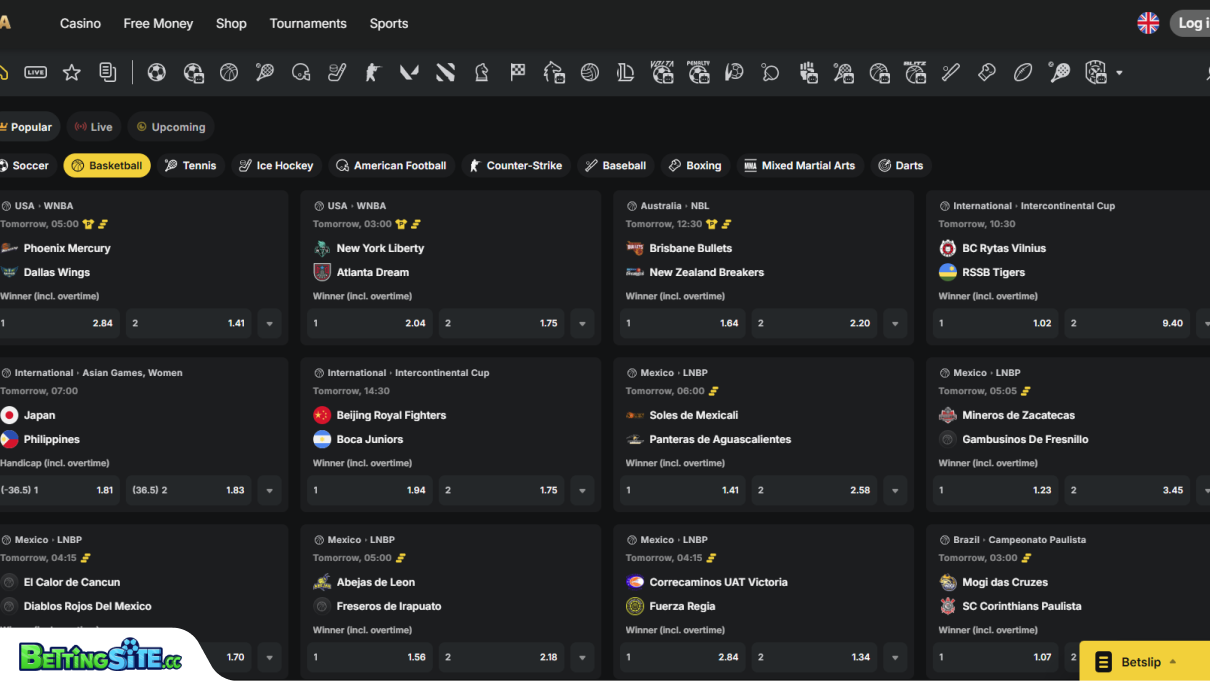Filter by Mixed Martial Arts chip

(800, 165)
